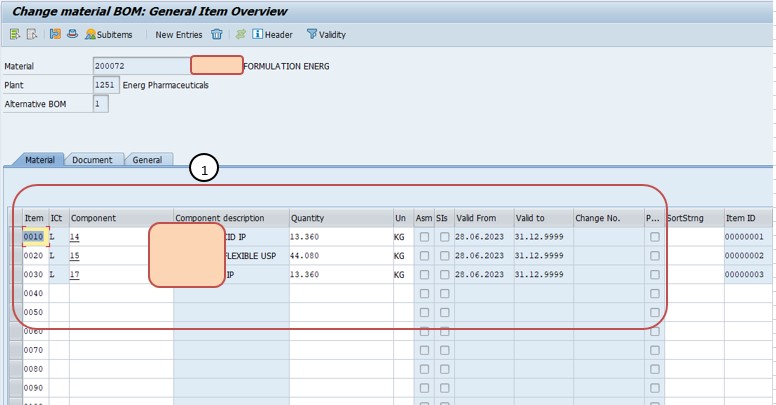Click the trash can delete icon

(x=216, y=34)
